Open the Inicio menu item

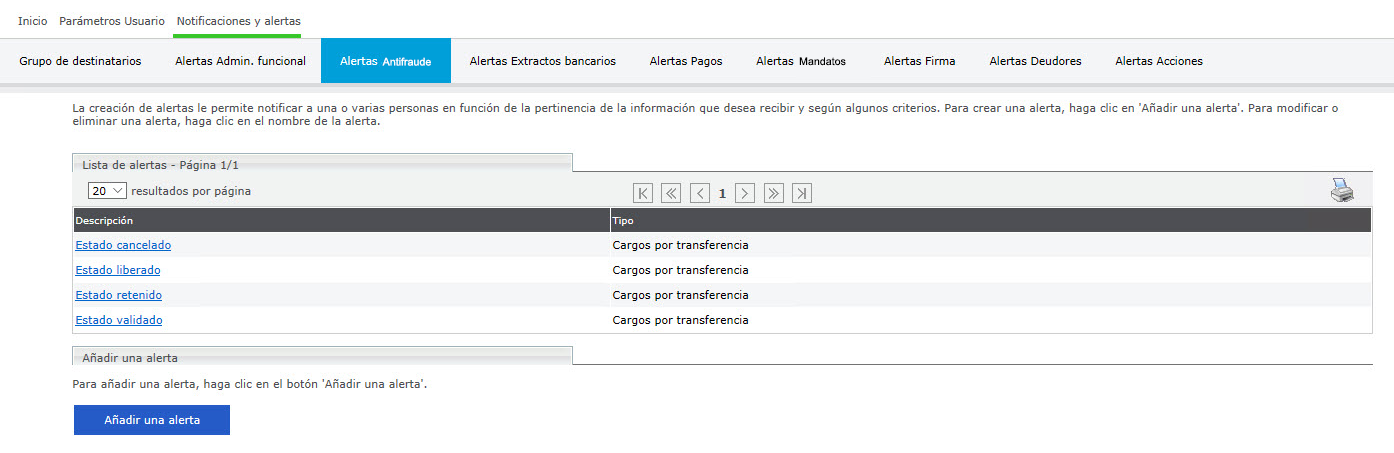click(32, 21)
